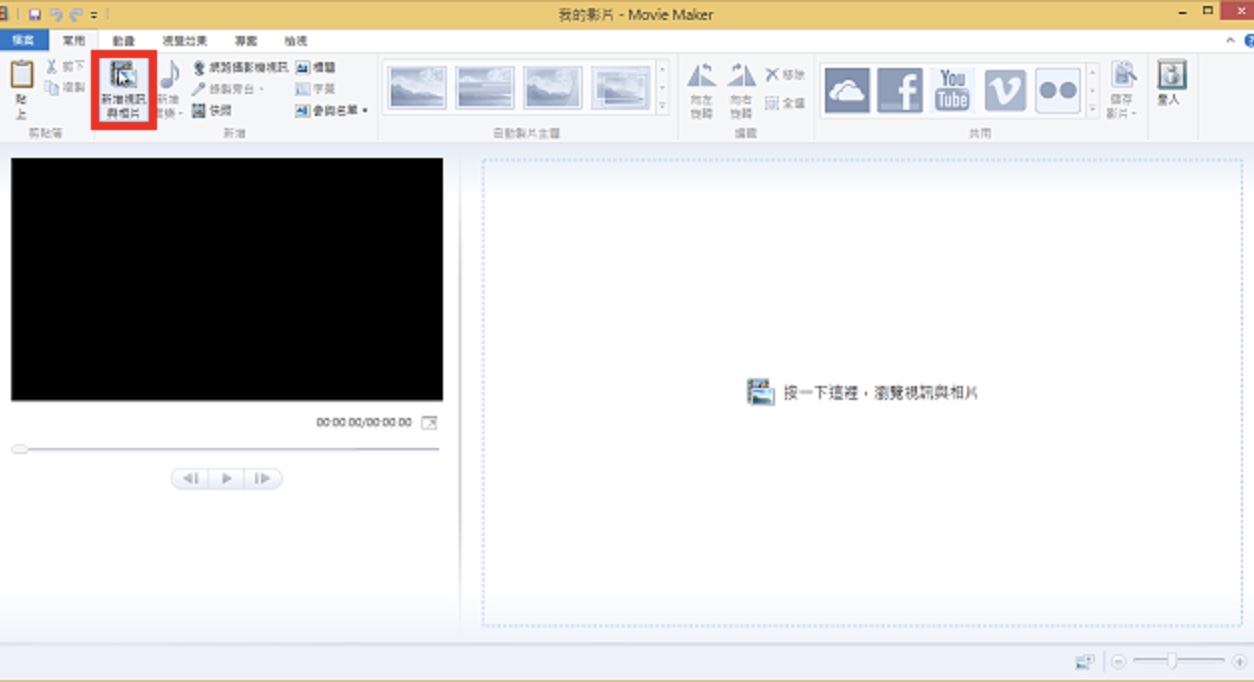Add a Caption to the clip
This screenshot has width=1254, height=682.
click(316, 89)
